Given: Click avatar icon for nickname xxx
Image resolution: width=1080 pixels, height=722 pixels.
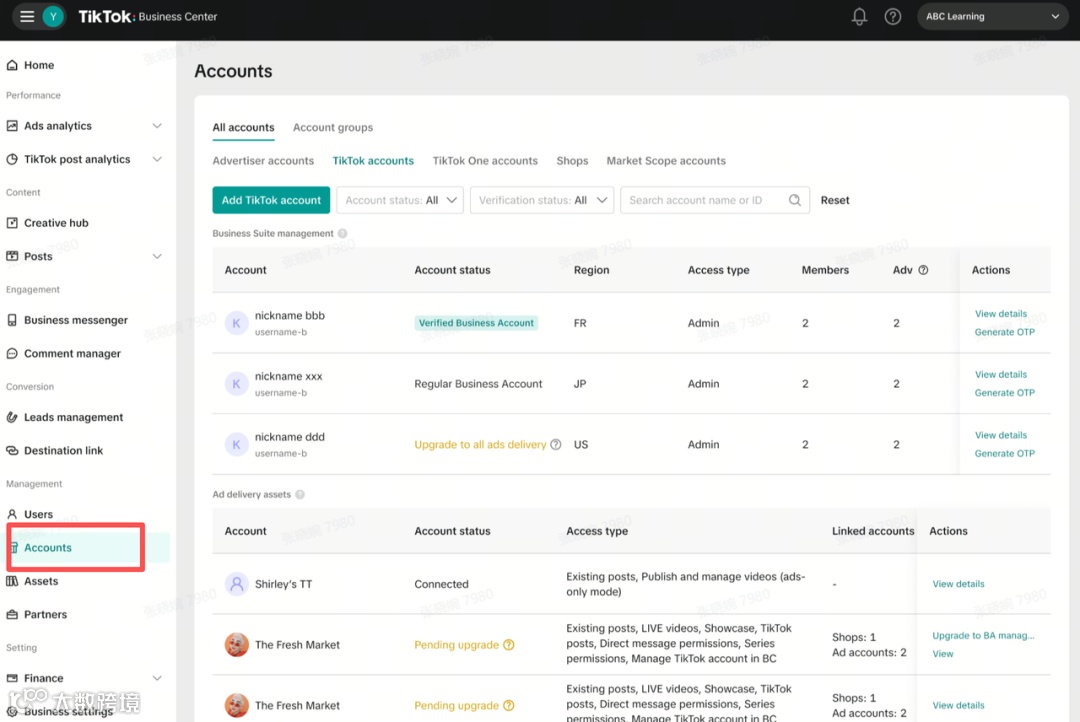Looking at the screenshot, I should [x=236, y=384].
